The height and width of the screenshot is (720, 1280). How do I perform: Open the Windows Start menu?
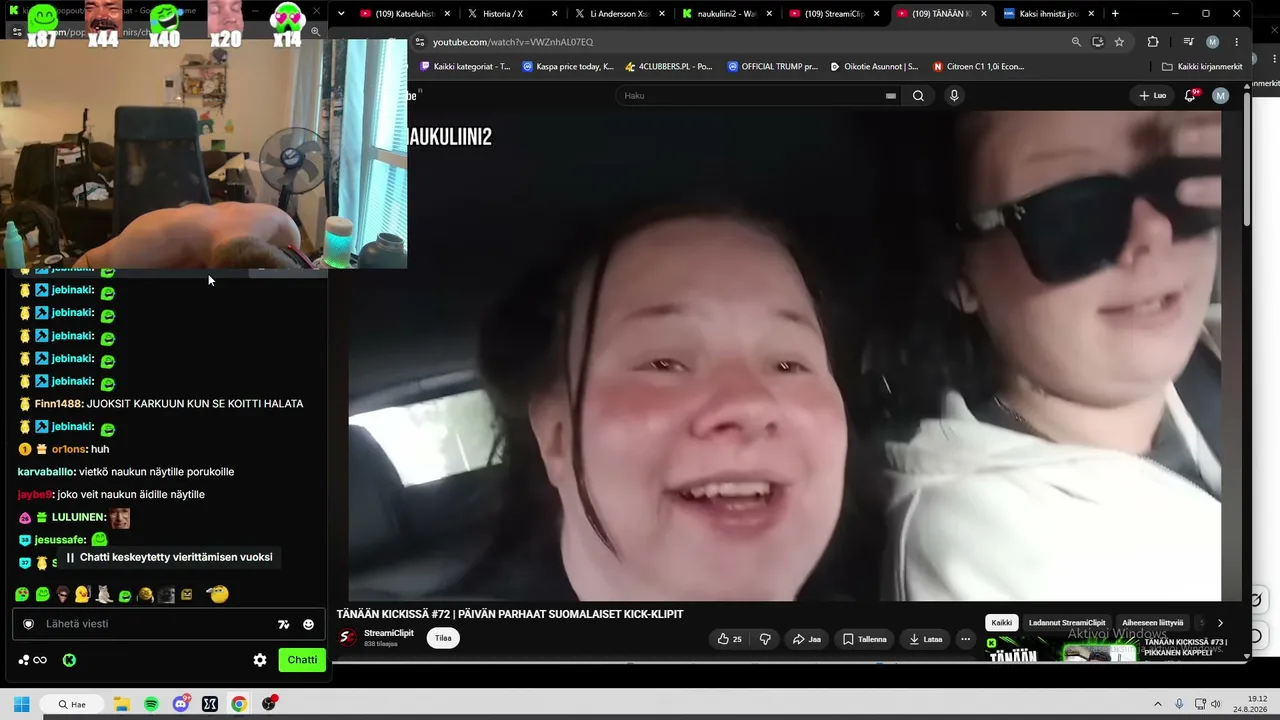click(21, 704)
